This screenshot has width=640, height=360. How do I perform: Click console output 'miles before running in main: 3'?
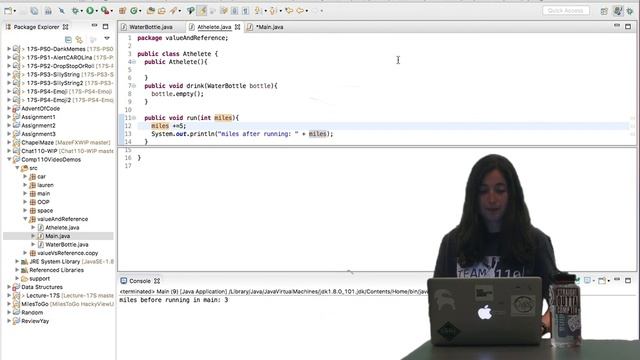coord(174,300)
